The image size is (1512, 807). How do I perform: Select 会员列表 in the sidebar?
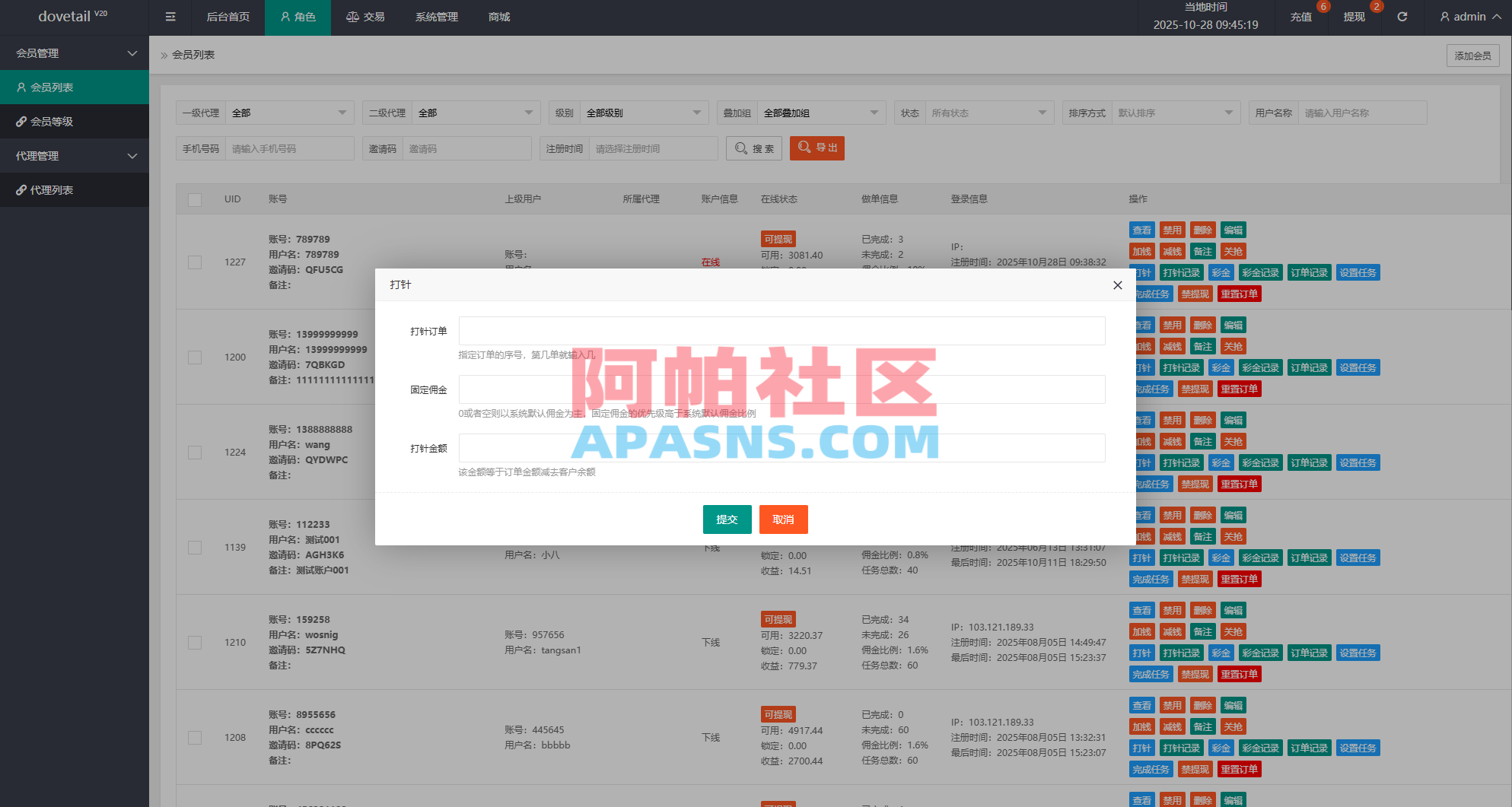(75, 87)
